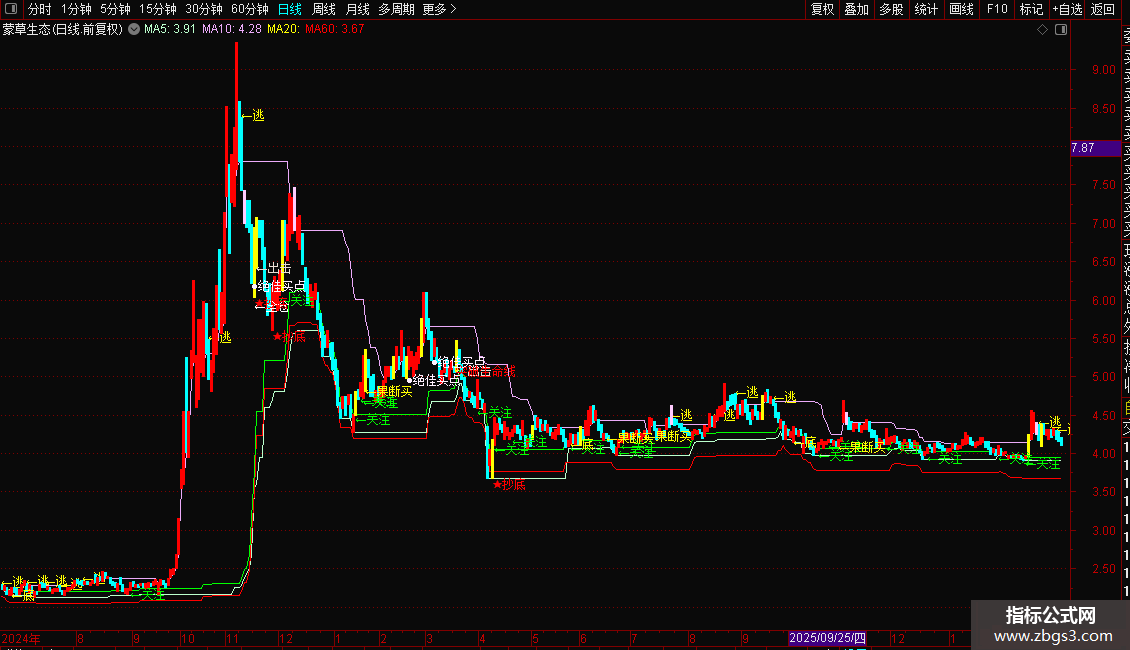The width and height of the screenshot is (1130, 650).
Task: Click the ←逃 signal at the price peak
Action: tap(253, 115)
